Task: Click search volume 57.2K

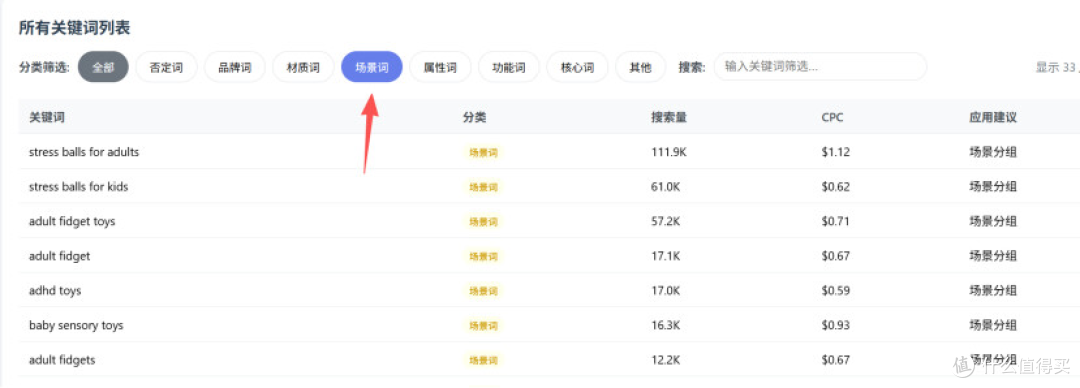Action: 666,221
